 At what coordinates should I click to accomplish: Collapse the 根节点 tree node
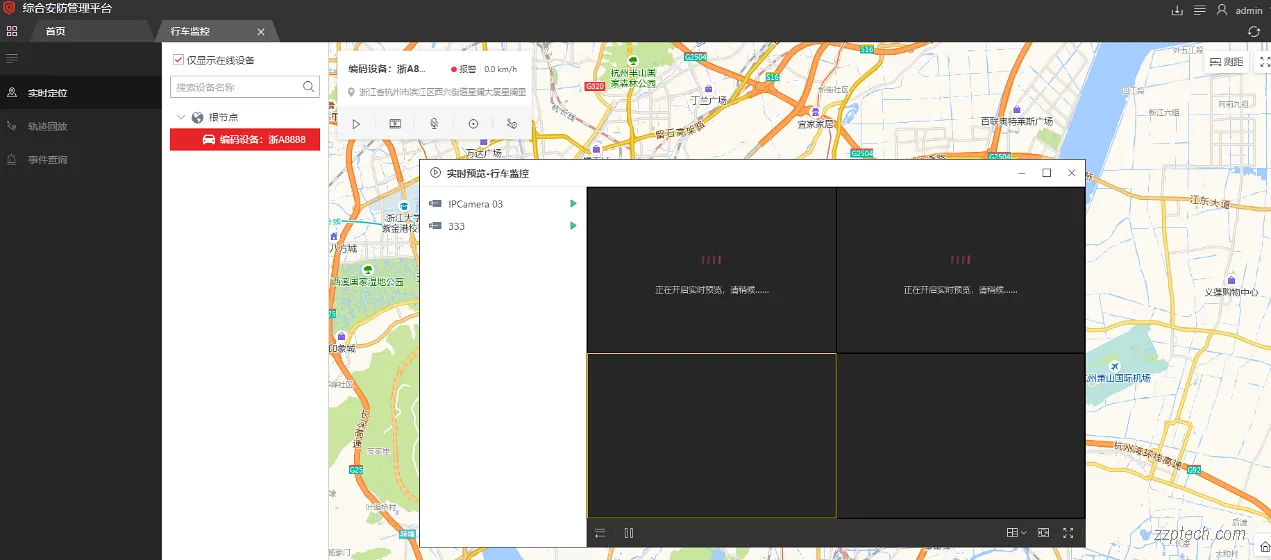tap(181, 117)
